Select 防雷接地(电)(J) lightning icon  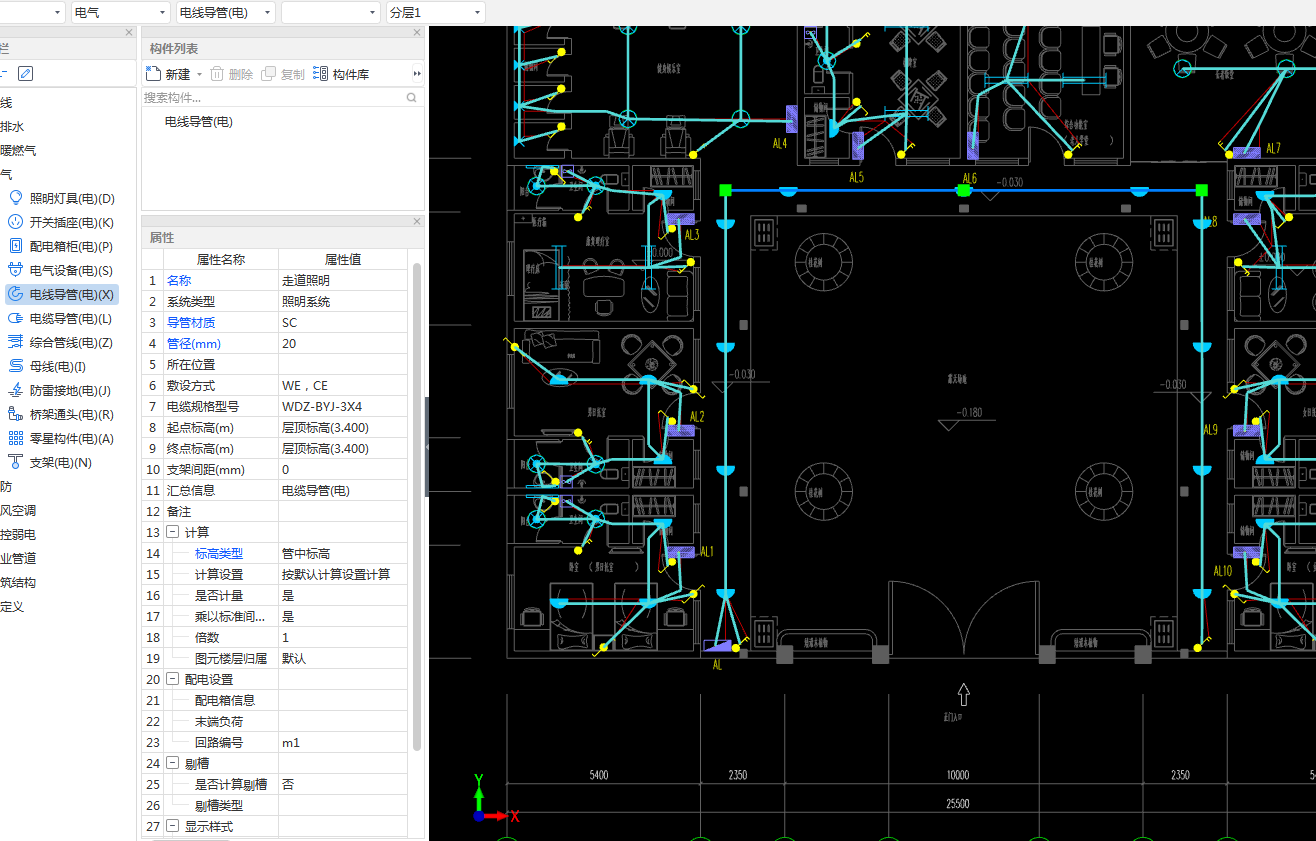[15, 390]
